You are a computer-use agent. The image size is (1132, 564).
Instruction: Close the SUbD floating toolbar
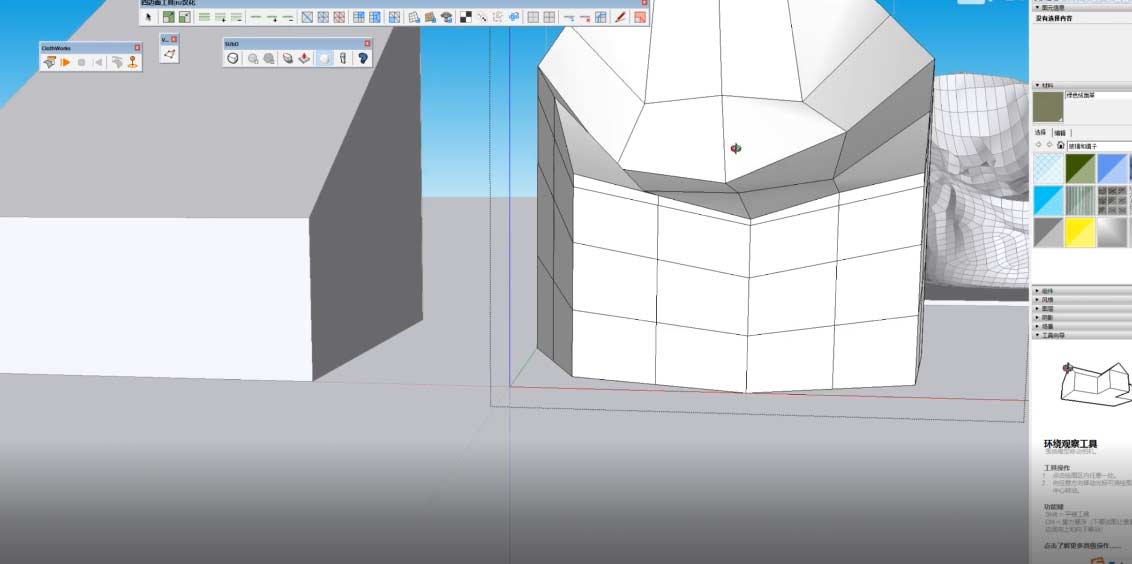(367, 43)
